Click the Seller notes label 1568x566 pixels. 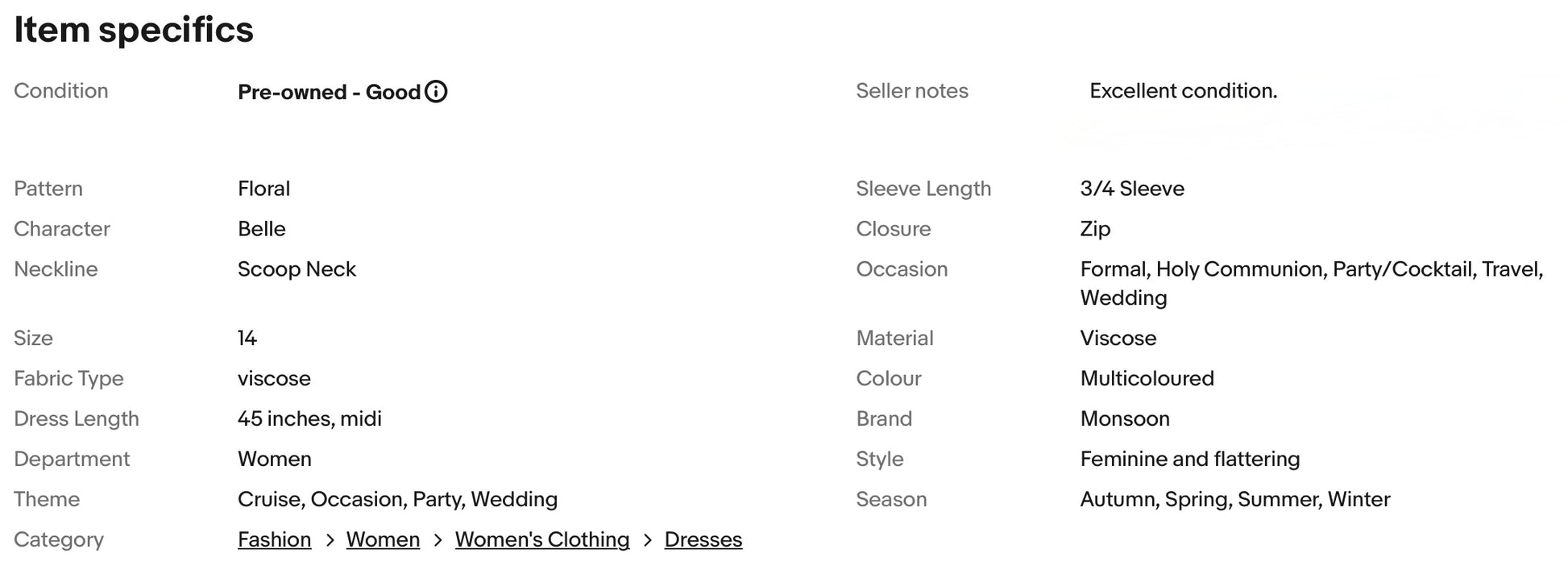pos(912,91)
